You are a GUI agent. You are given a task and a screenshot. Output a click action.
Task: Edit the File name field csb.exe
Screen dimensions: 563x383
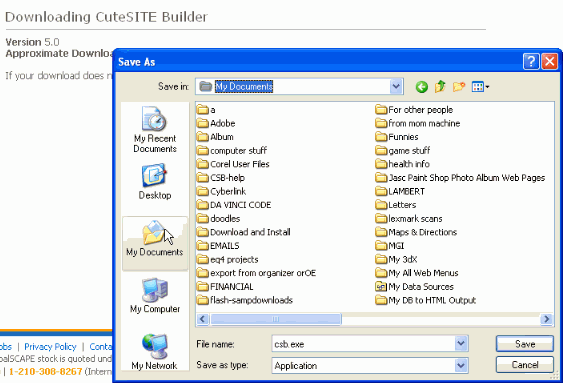tap(363, 344)
